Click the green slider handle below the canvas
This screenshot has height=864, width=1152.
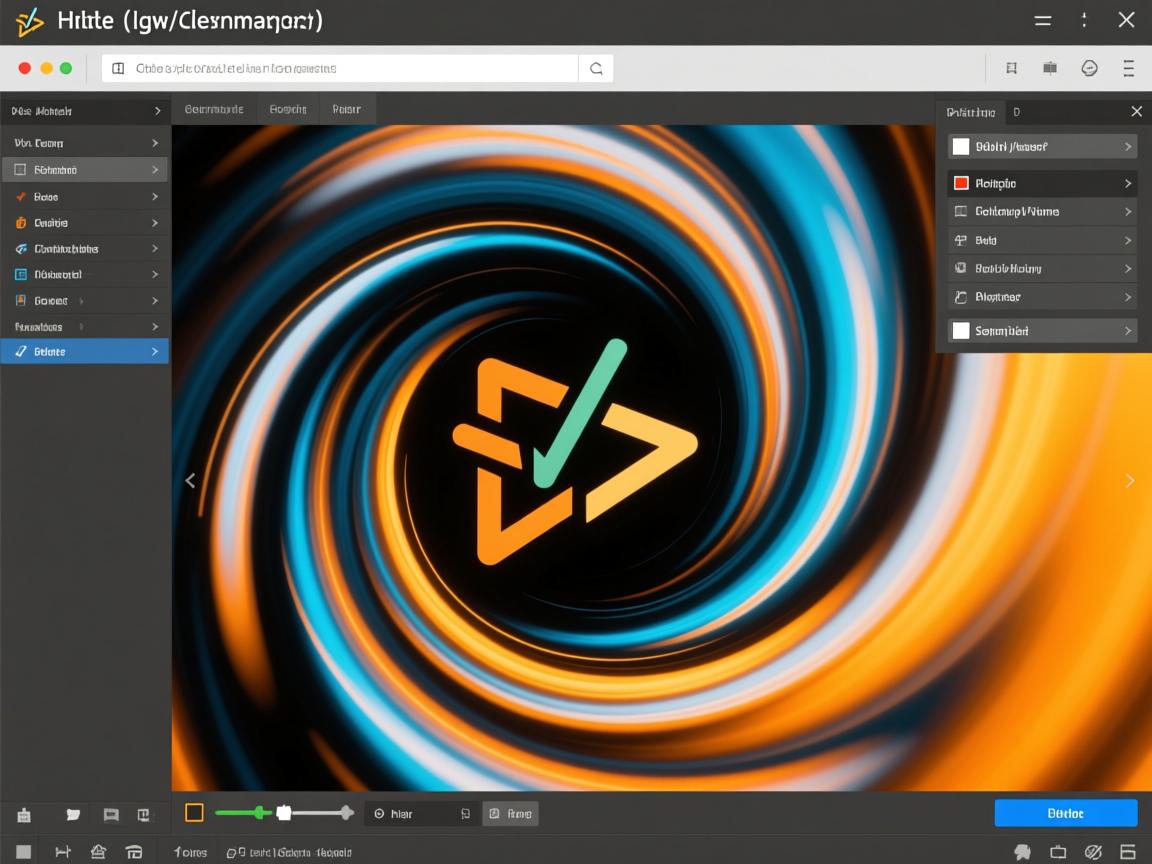[260, 813]
